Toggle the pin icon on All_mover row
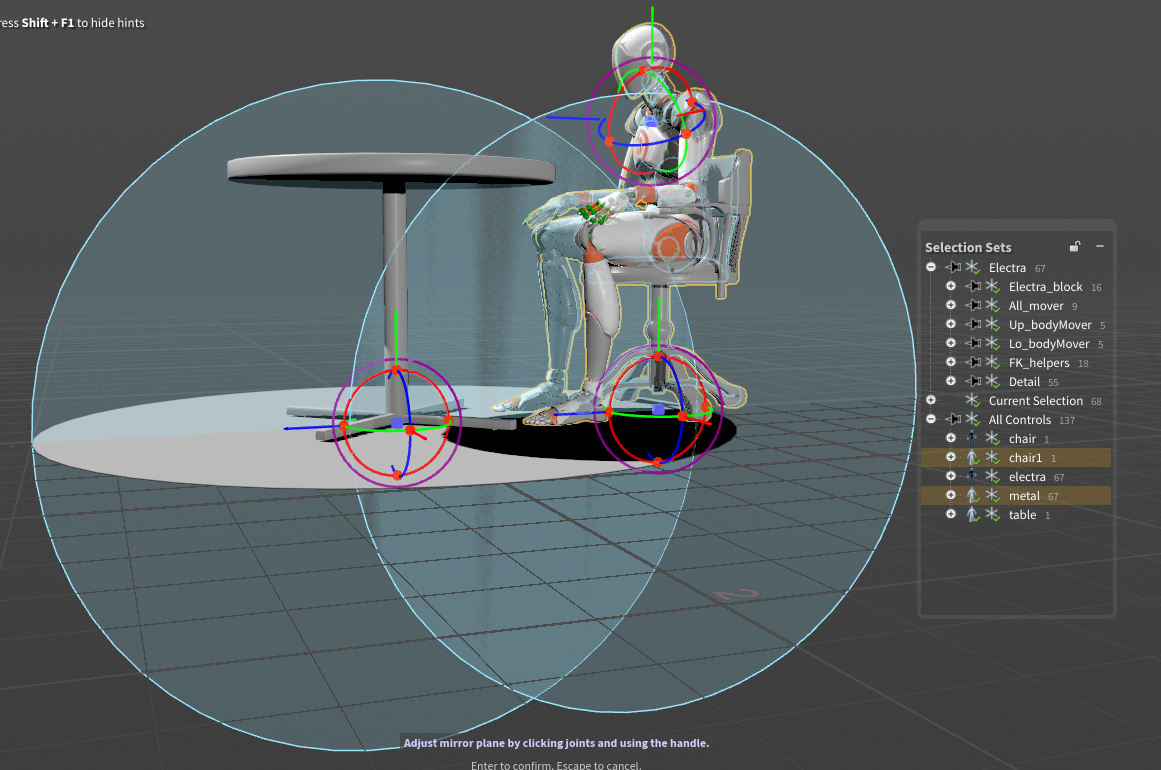 coord(973,305)
